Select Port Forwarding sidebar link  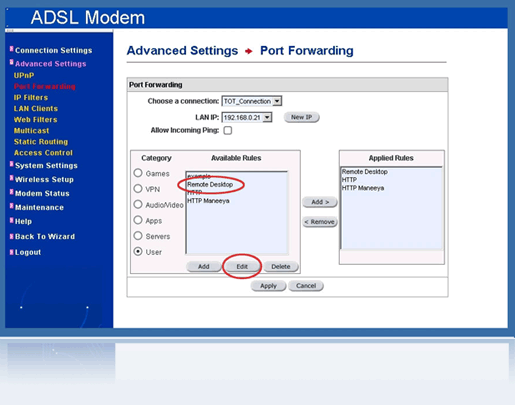(x=45, y=86)
